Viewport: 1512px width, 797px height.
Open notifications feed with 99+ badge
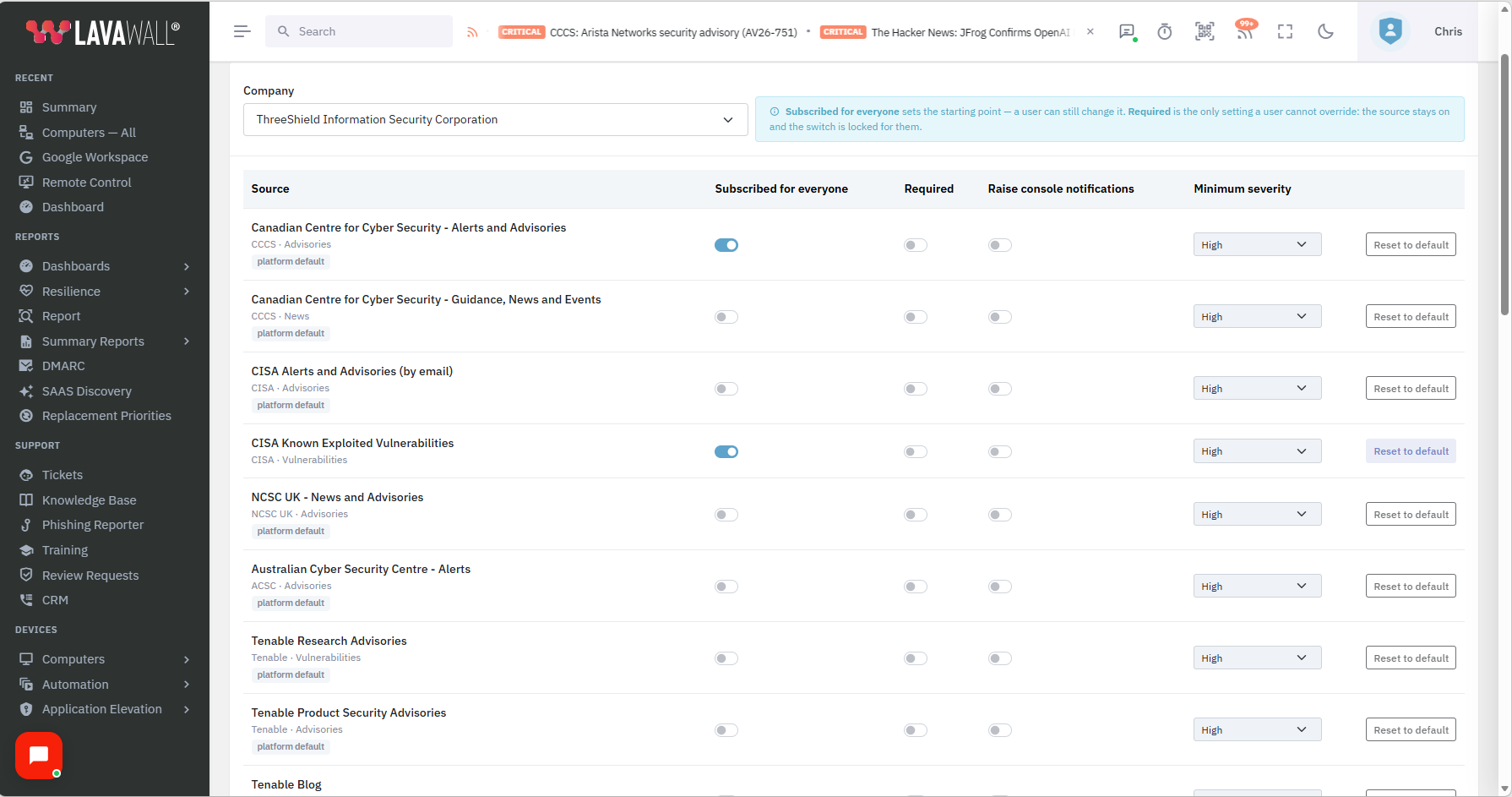pos(1245,30)
